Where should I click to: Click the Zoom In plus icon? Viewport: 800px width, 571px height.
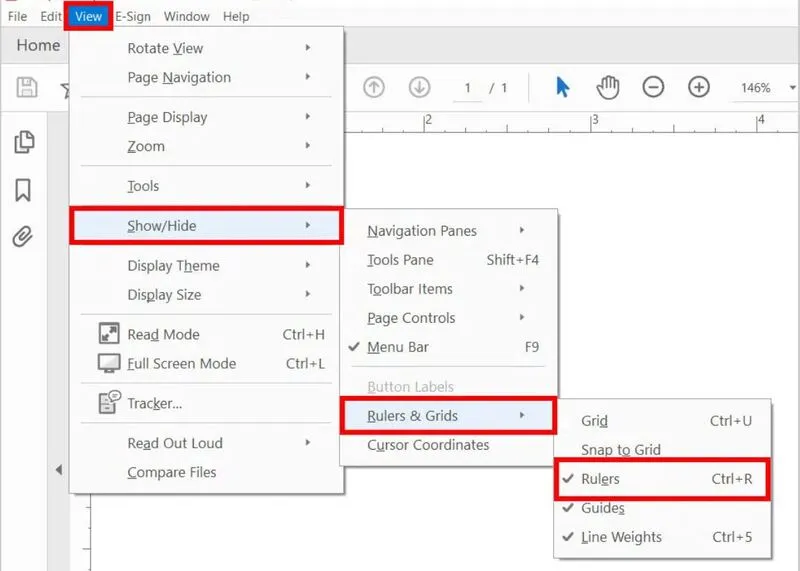point(698,87)
